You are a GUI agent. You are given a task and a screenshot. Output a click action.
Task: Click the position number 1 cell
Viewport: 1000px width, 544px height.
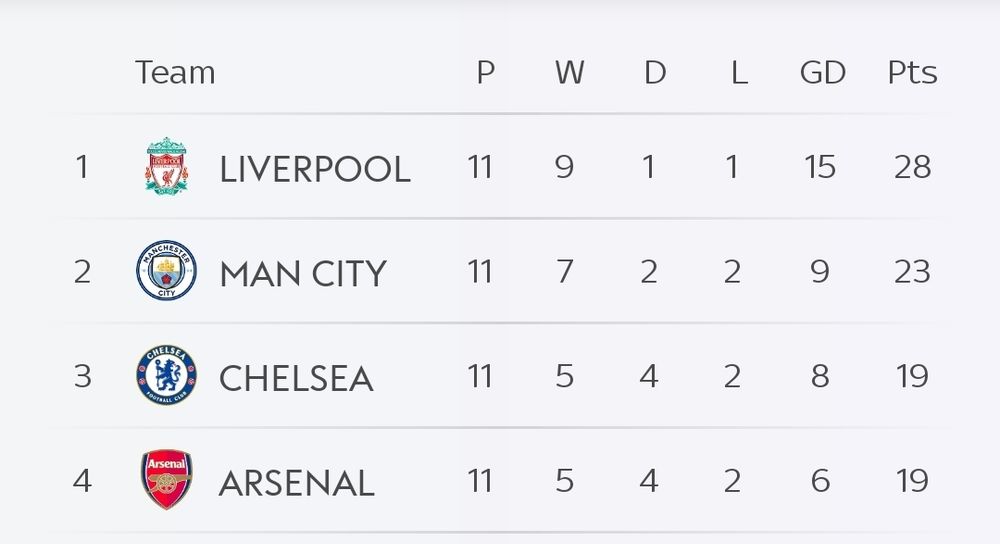[82, 167]
